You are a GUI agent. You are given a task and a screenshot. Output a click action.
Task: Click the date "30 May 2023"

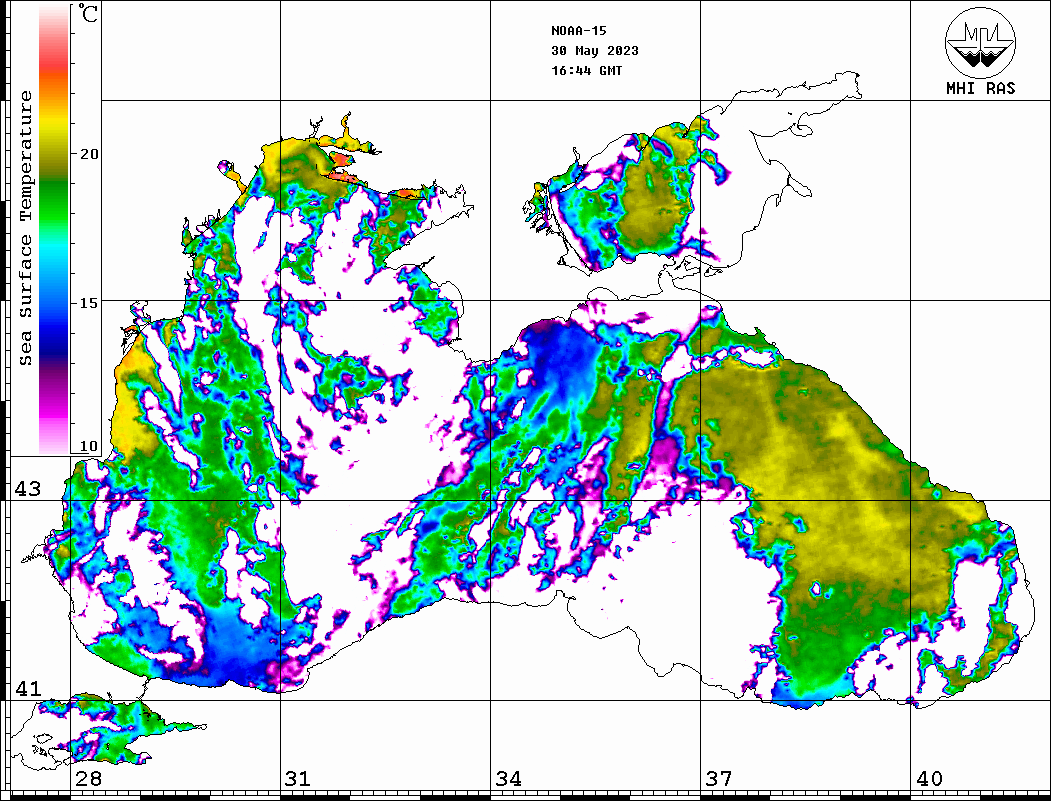pyautogui.click(x=595, y=51)
